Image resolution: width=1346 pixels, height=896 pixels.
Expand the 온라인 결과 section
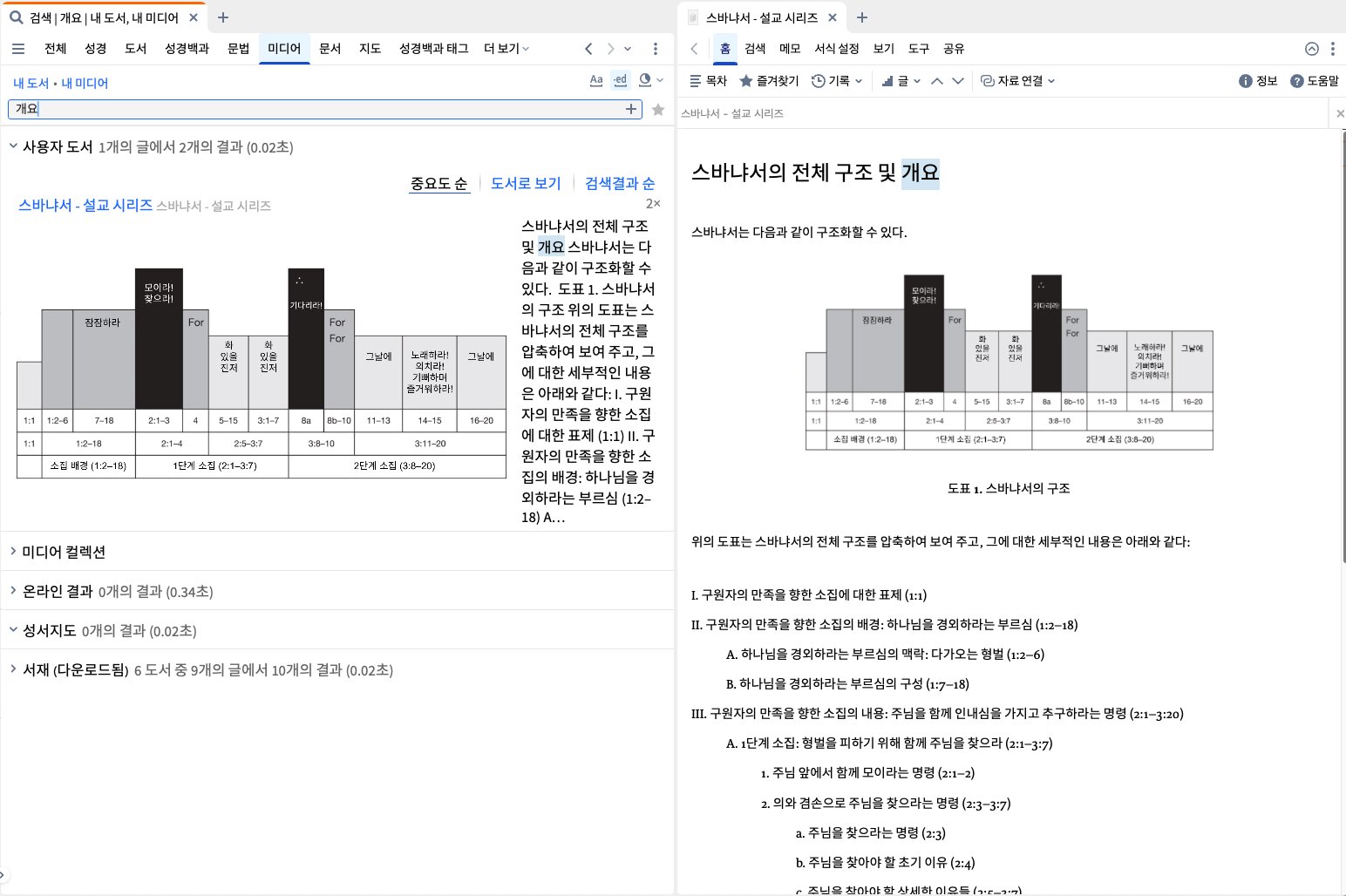point(13,591)
